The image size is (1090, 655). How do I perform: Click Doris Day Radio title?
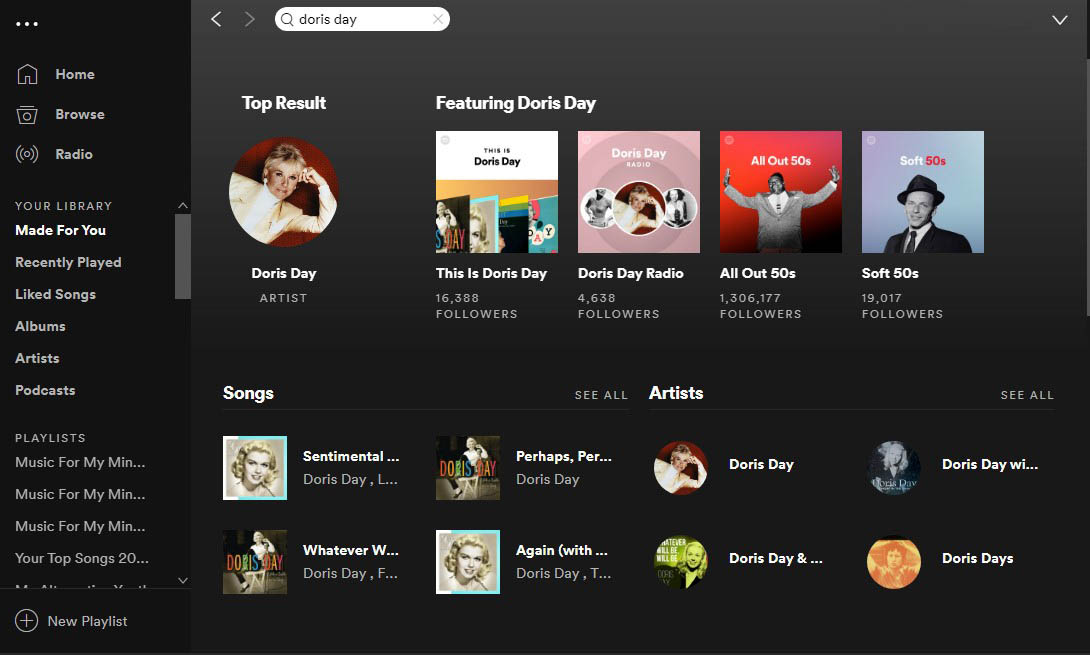pyautogui.click(x=631, y=273)
